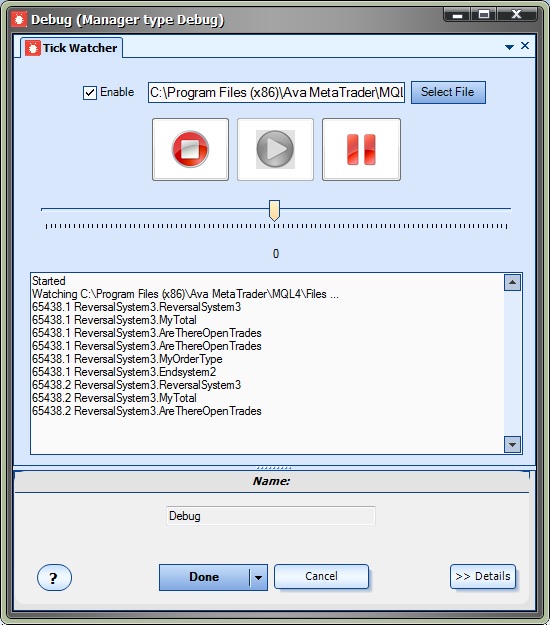The height and width of the screenshot is (625, 550).
Task: Select the ReversalSystem3.Endsystem2 log line
Action: pos(124,372)
